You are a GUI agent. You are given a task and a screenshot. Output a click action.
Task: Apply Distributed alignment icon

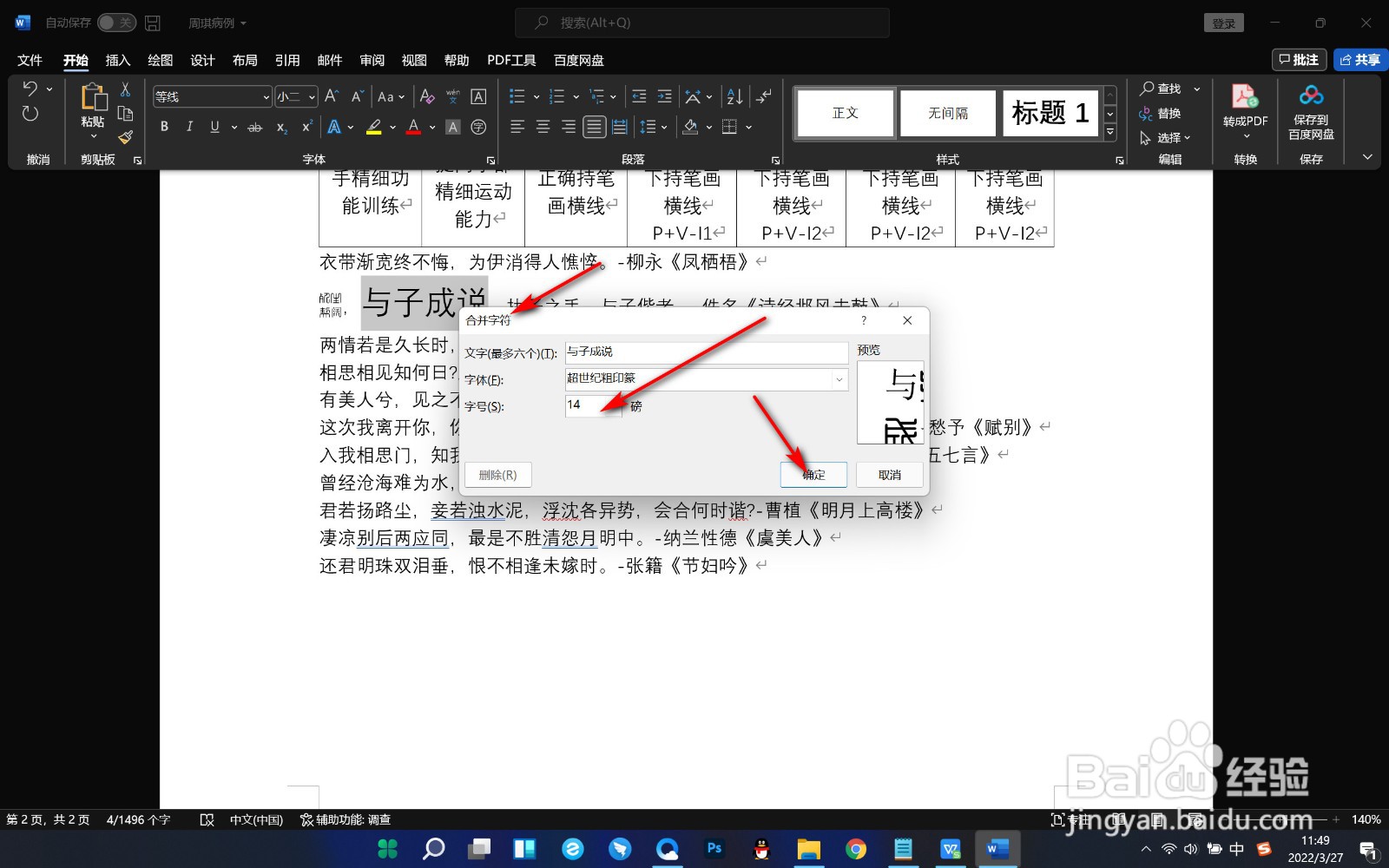620,127
